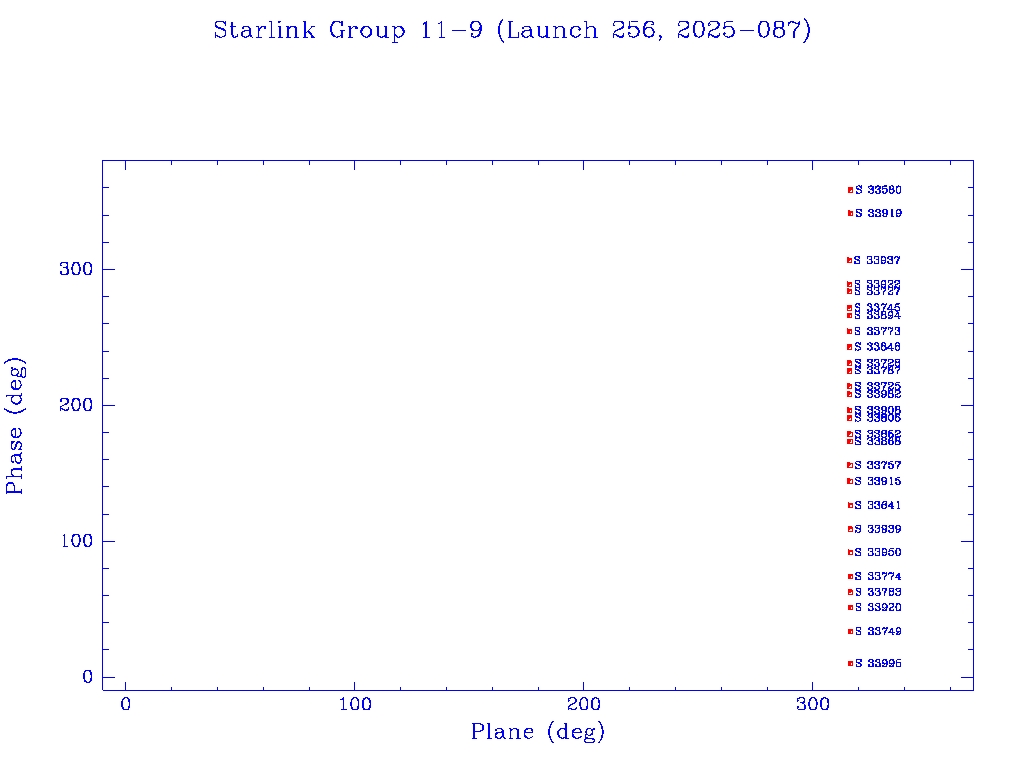Image resolution: width=1024 pixels, height=768 pixels.
Task: Click the 100 tick label on the x-axis
Action: [355, 704]
